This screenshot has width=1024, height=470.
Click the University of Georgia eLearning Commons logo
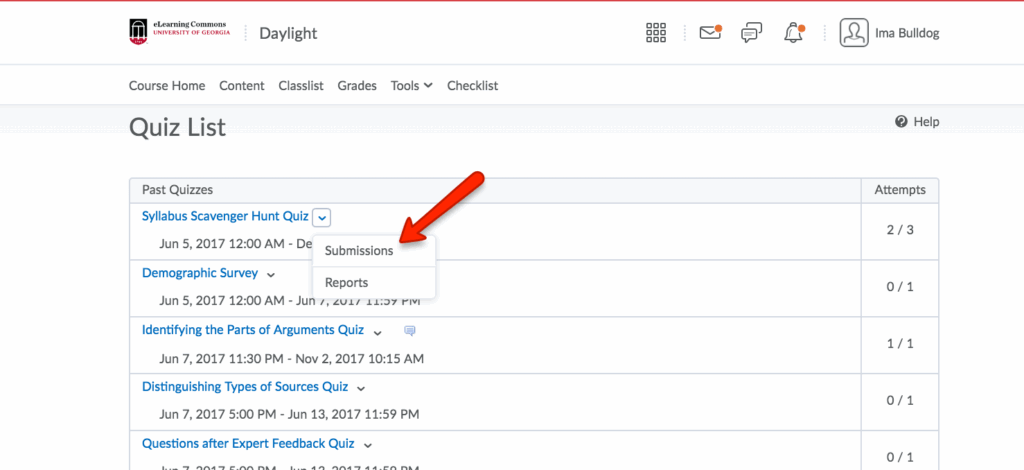[x=180, y=33]
